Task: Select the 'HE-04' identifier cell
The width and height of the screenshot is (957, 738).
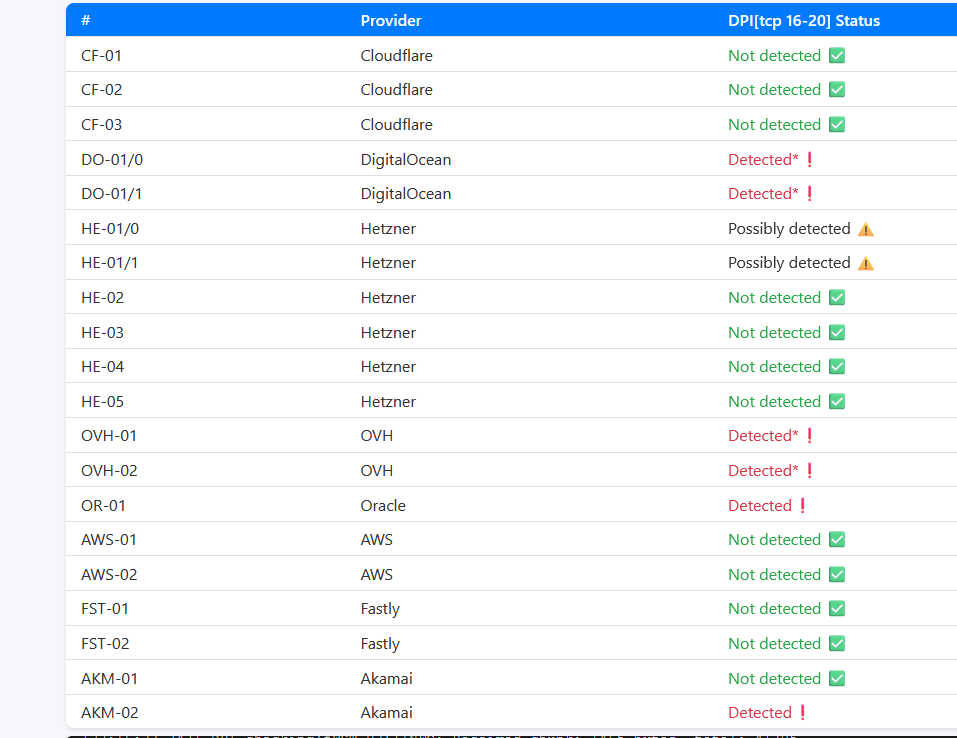Action: pyautogui.click(x=103, y=367)
